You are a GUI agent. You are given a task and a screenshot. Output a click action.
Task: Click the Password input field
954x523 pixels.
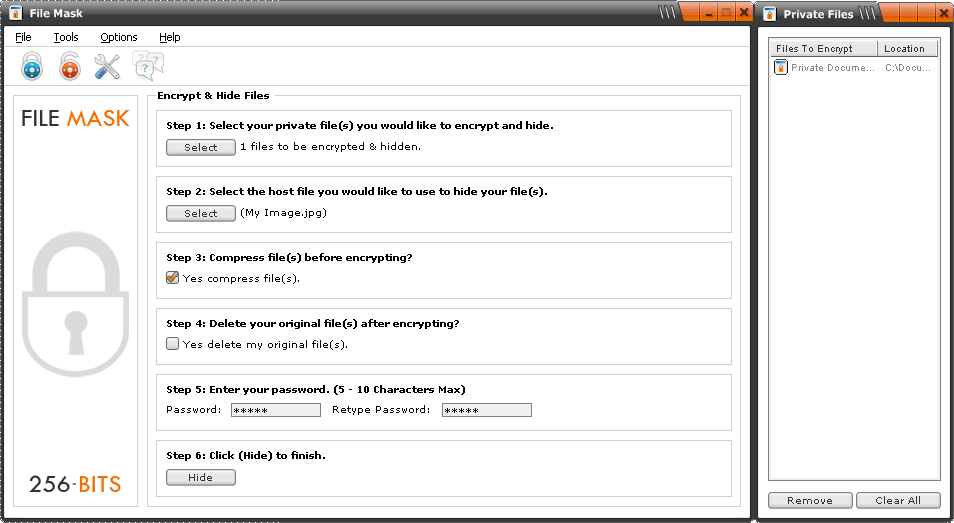[276, 410]
